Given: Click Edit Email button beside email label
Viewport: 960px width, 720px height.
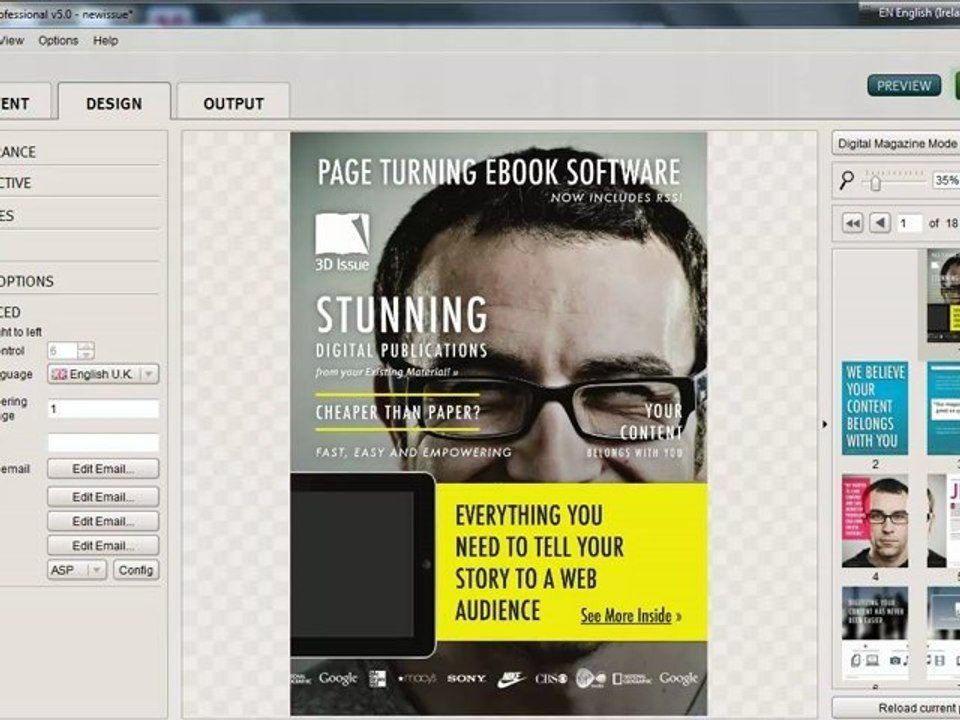Looking at the screenshot, I should click(x=103, y=469).
